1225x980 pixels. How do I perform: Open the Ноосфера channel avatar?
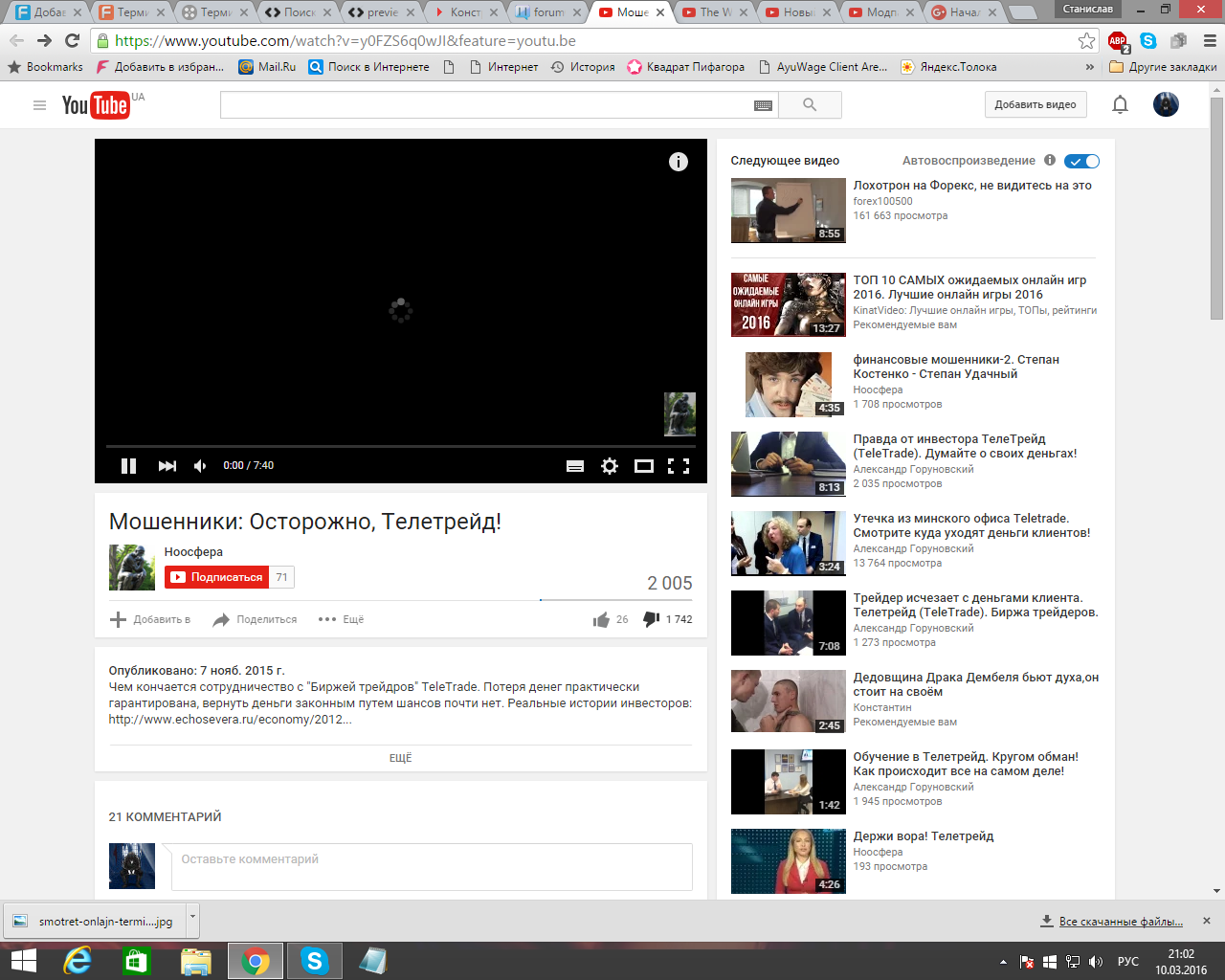[x=132, y=568]
